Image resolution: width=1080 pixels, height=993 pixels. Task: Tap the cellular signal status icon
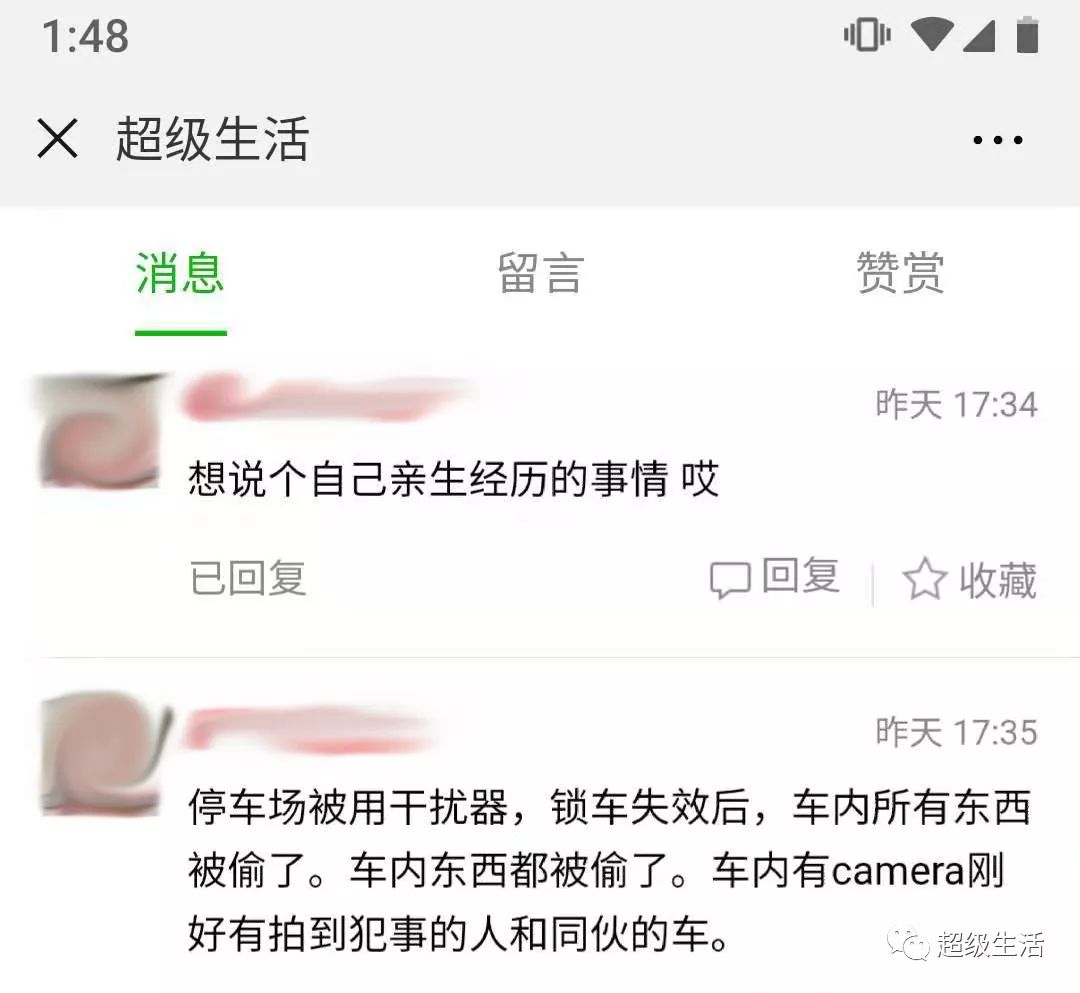979,36
